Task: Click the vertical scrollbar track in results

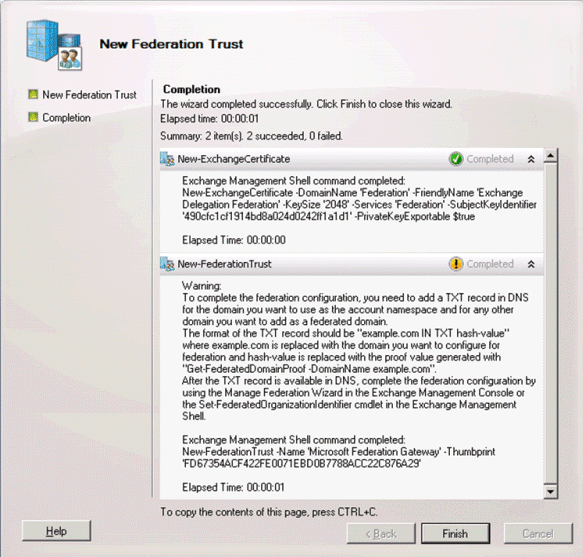Action: 551,323
